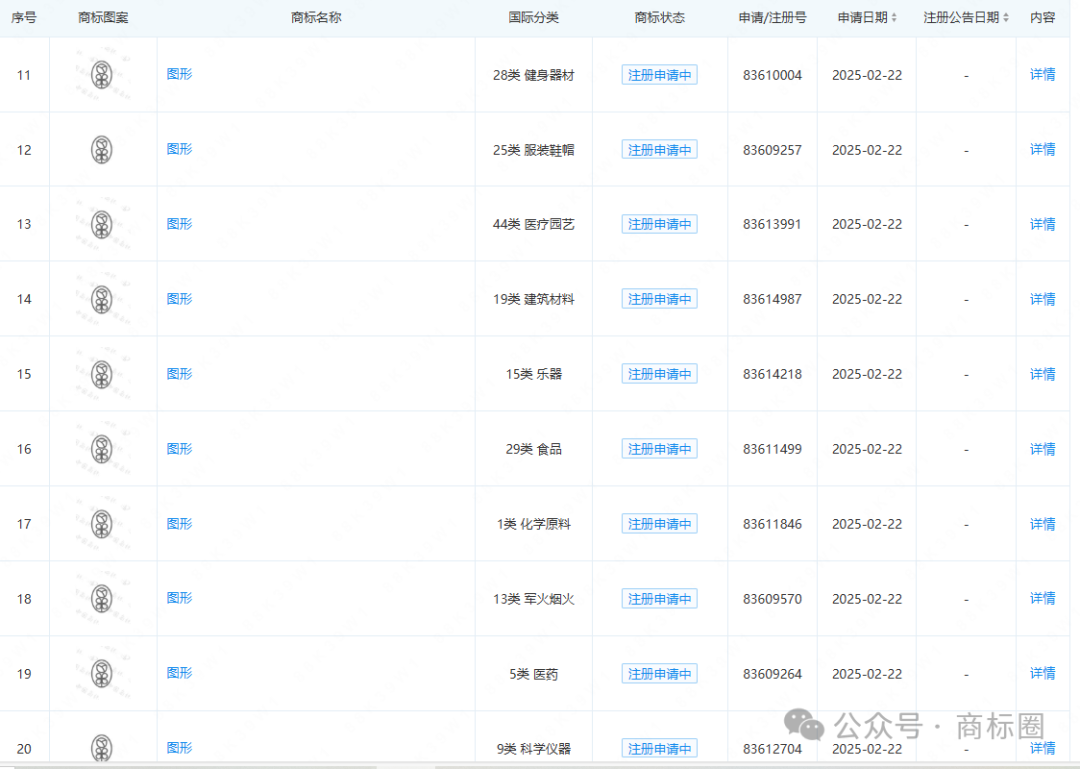Open trademark image thumbnail in row 12

coord(102,150)
